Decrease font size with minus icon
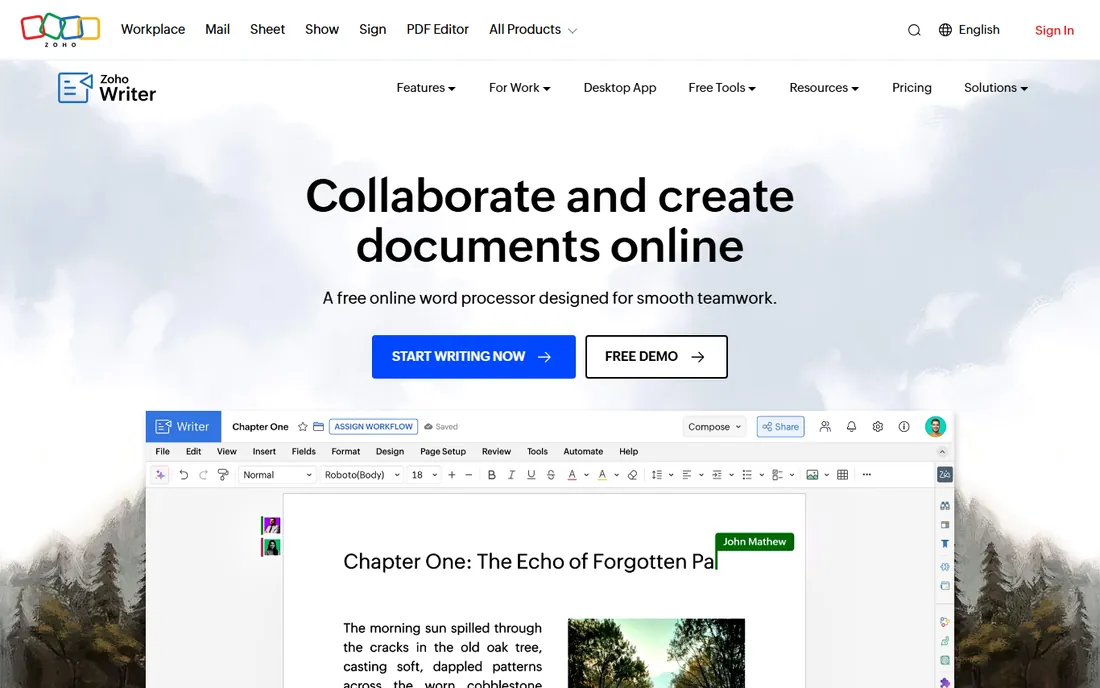1100x688 pixels. click(469, 475)
